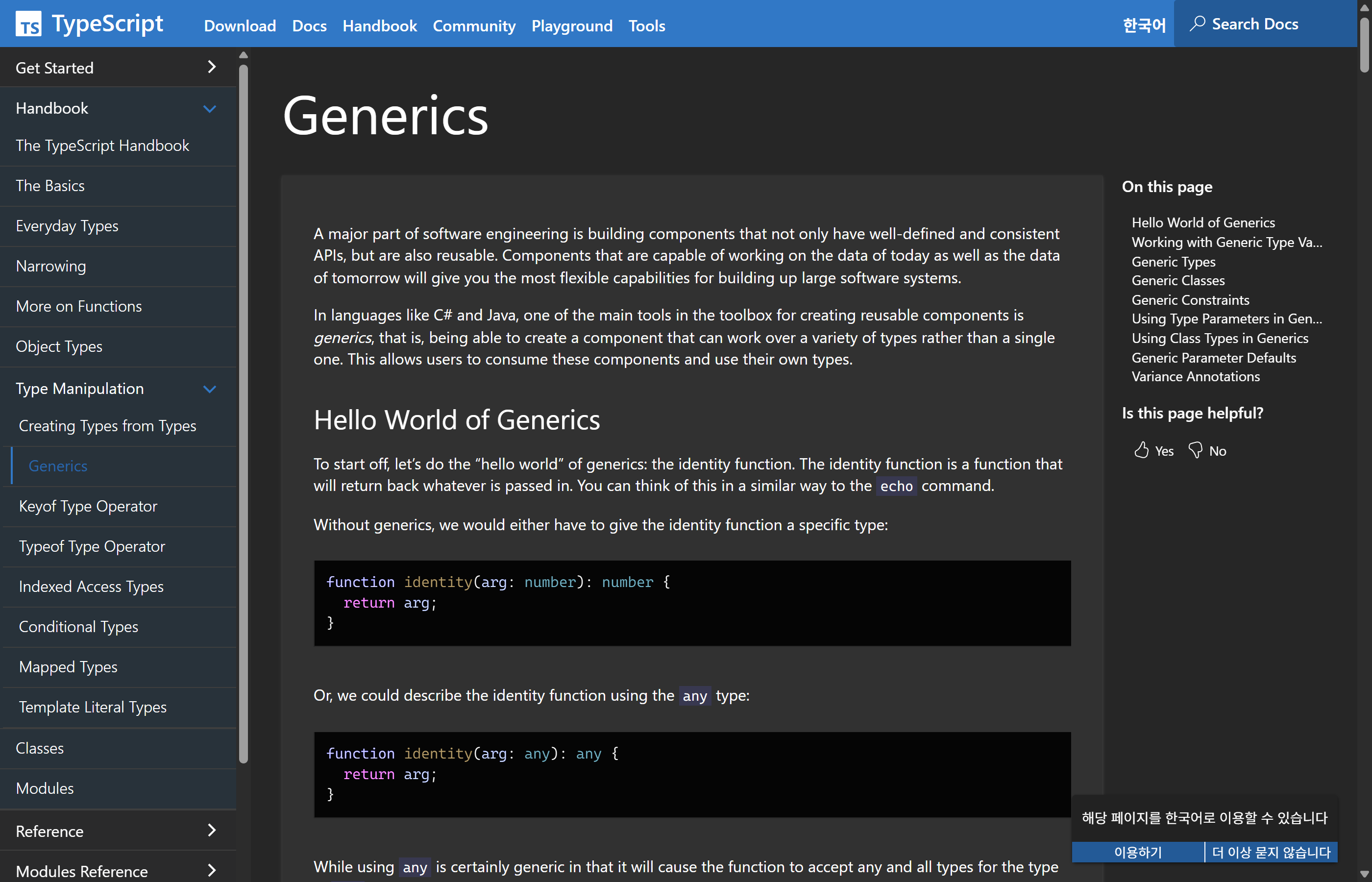Click the 이용하기 button in popup
Image resolution: width=1372 pixels, height=882 pixels.
pos(1137,852)
